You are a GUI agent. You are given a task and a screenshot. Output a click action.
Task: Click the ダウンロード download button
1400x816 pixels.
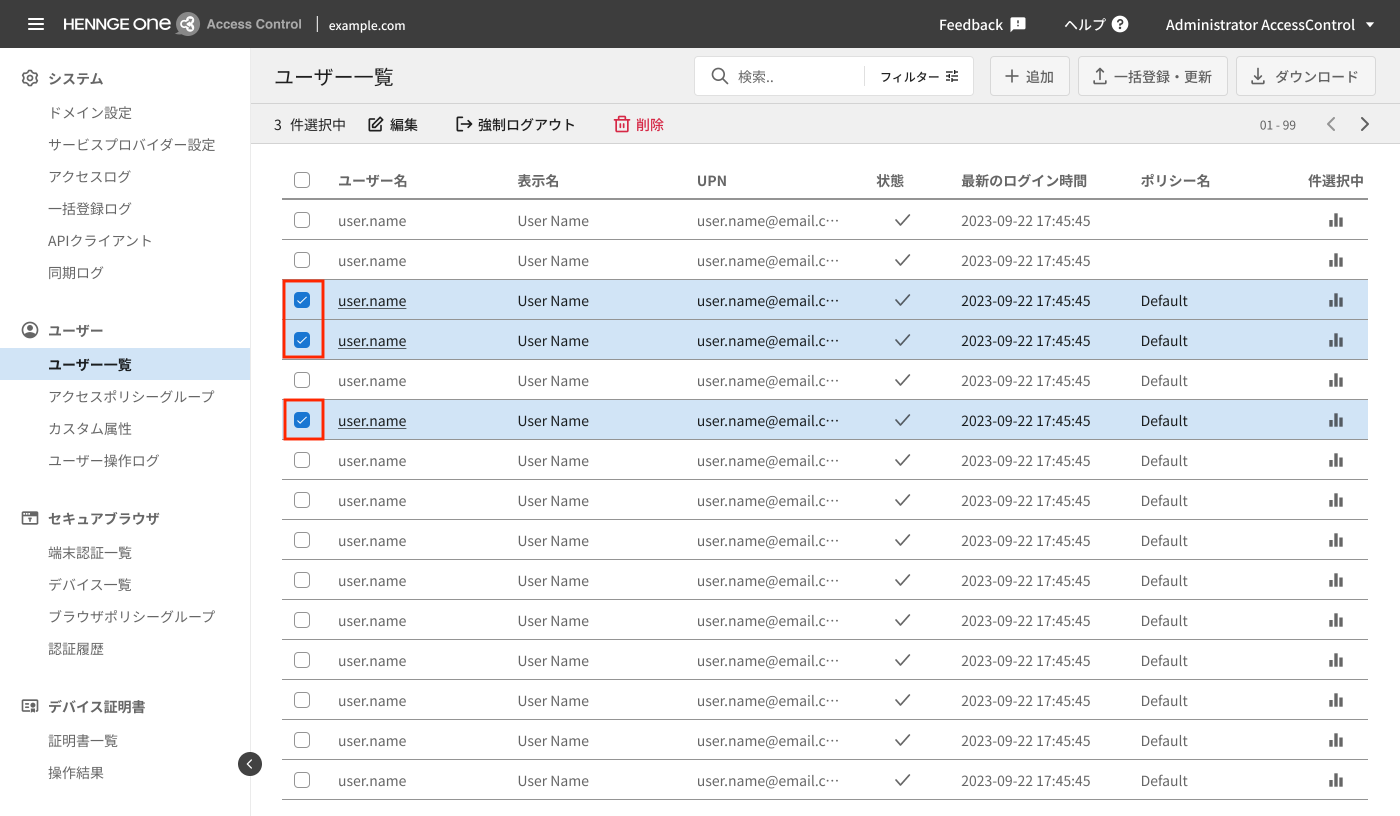(x=1305, y=76)
